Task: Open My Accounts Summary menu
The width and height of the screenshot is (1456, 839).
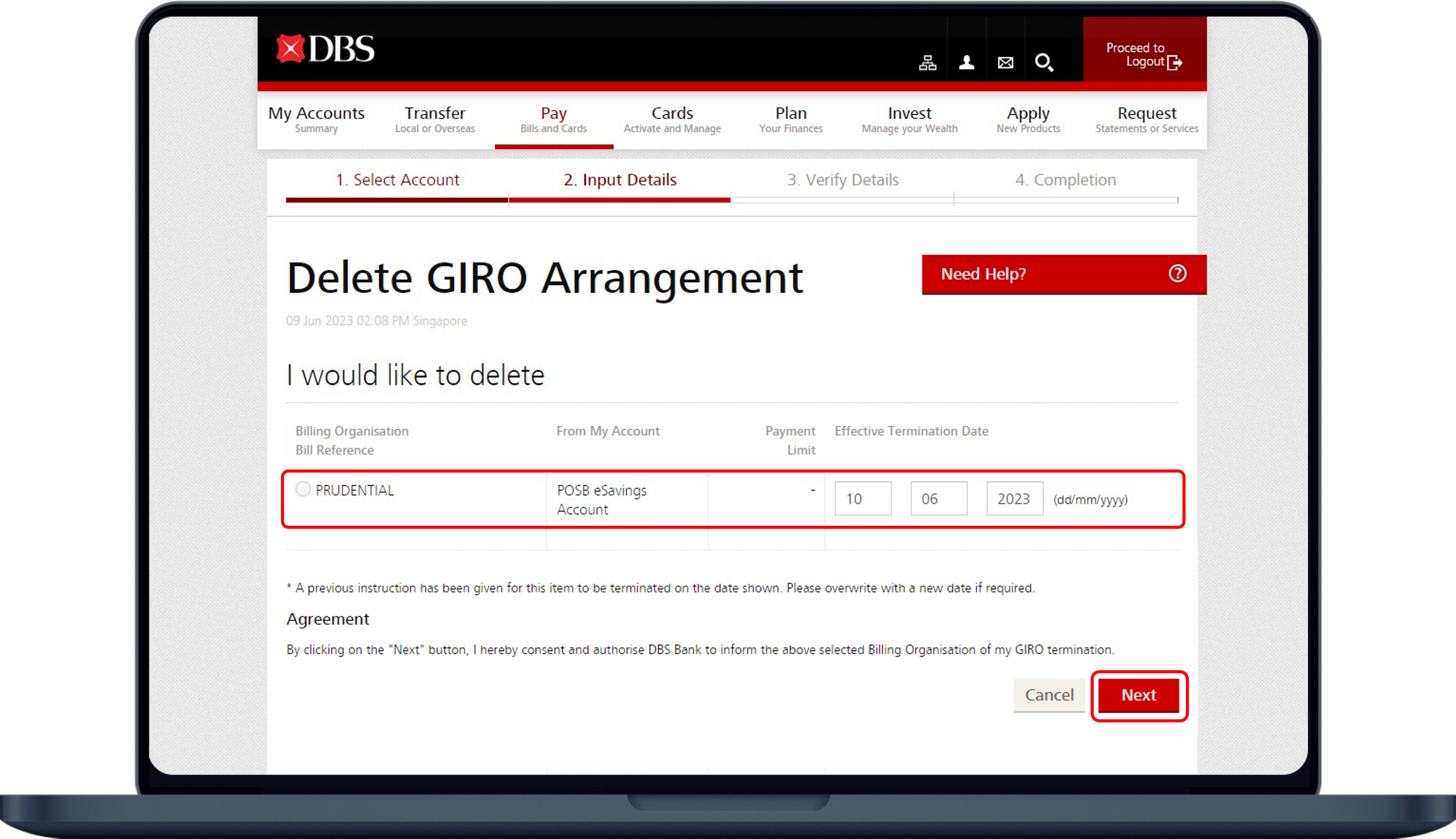Action: click(x=316, y=120)
